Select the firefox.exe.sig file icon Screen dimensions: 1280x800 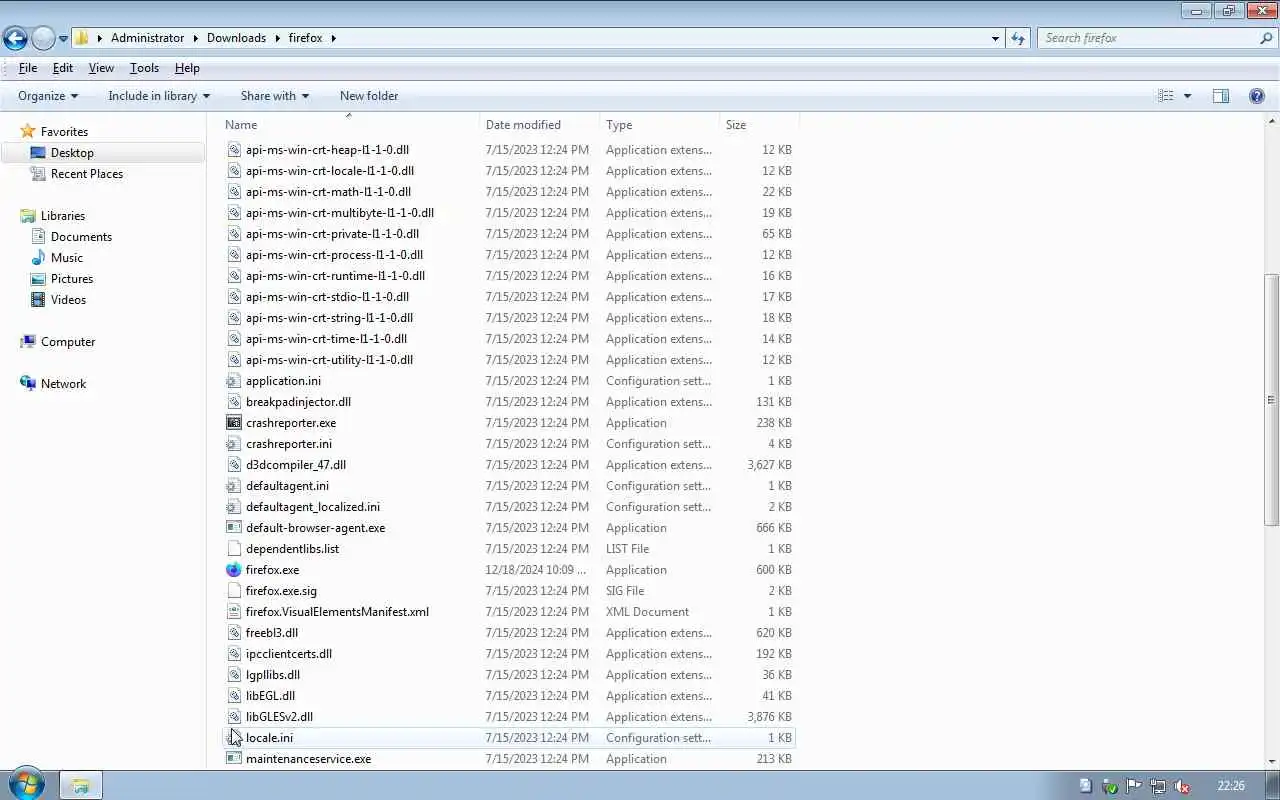[x=234, y=591]
